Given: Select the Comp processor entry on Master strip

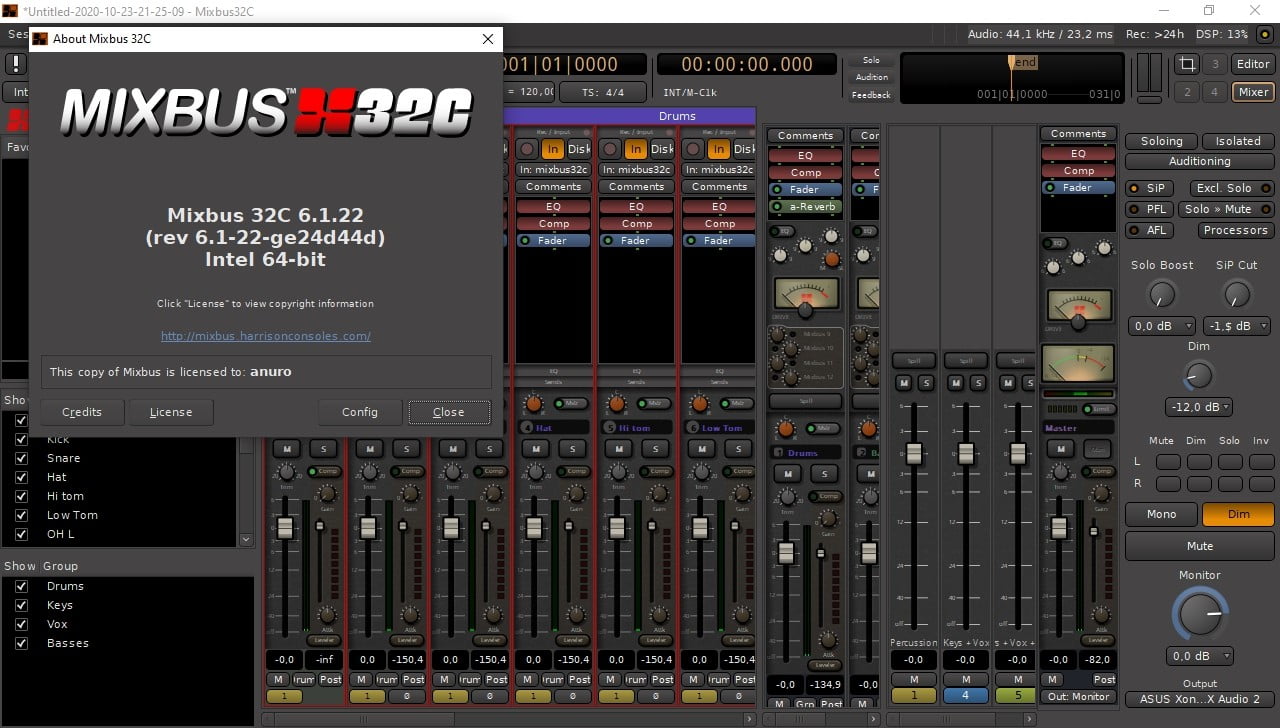Looking at the screenshot, I should [x=1078, y=171].
